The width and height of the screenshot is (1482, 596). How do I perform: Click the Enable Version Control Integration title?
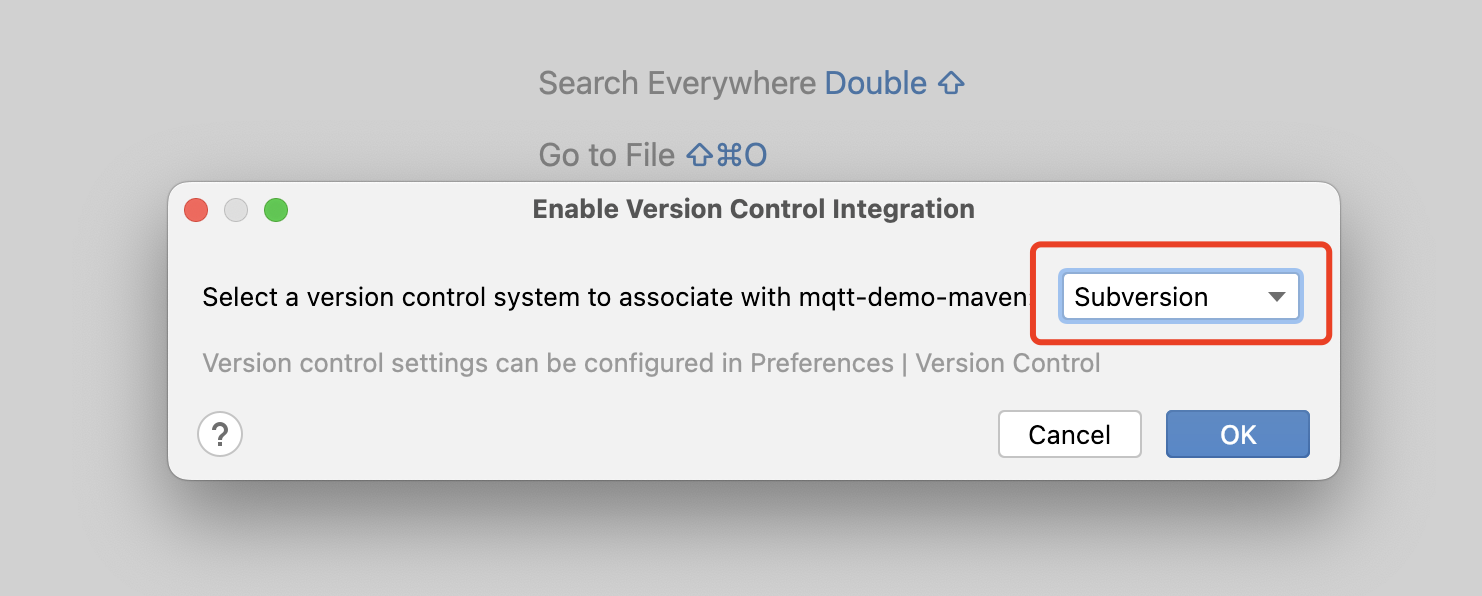click(753, 209)
